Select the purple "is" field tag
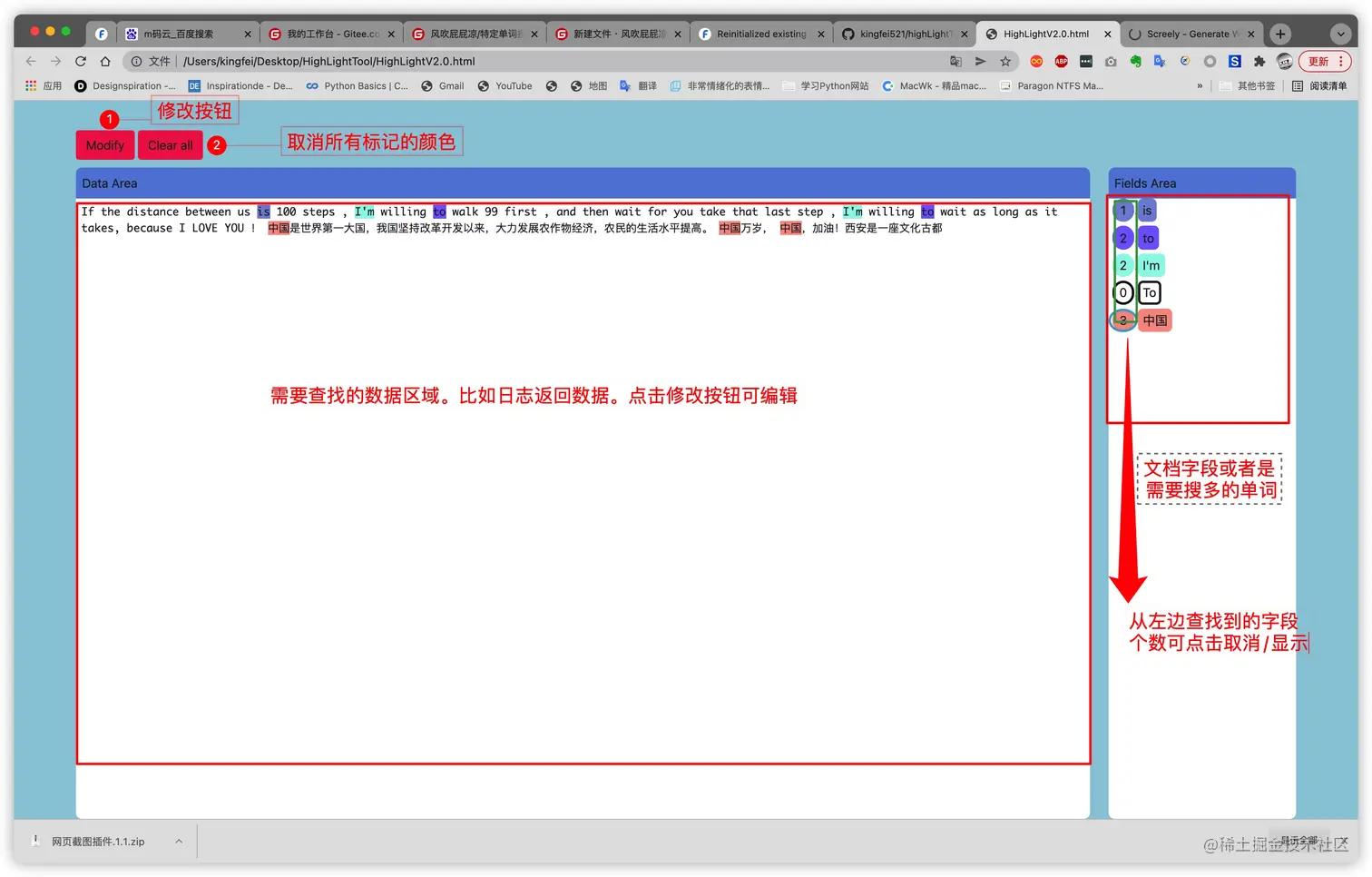Image resolution: width=1372 pixels, height=877 pixels. pos(1147,211)
